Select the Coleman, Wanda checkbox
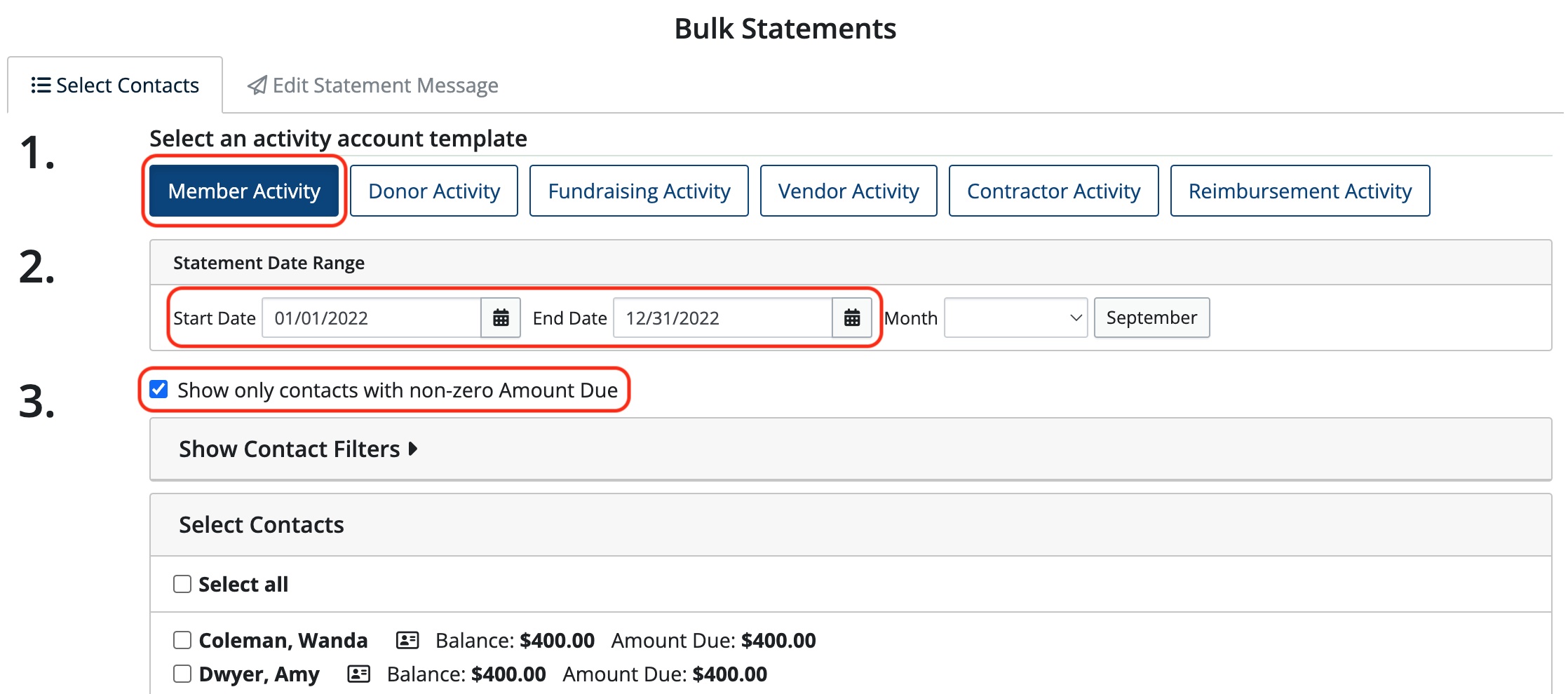 coord(182,640)
